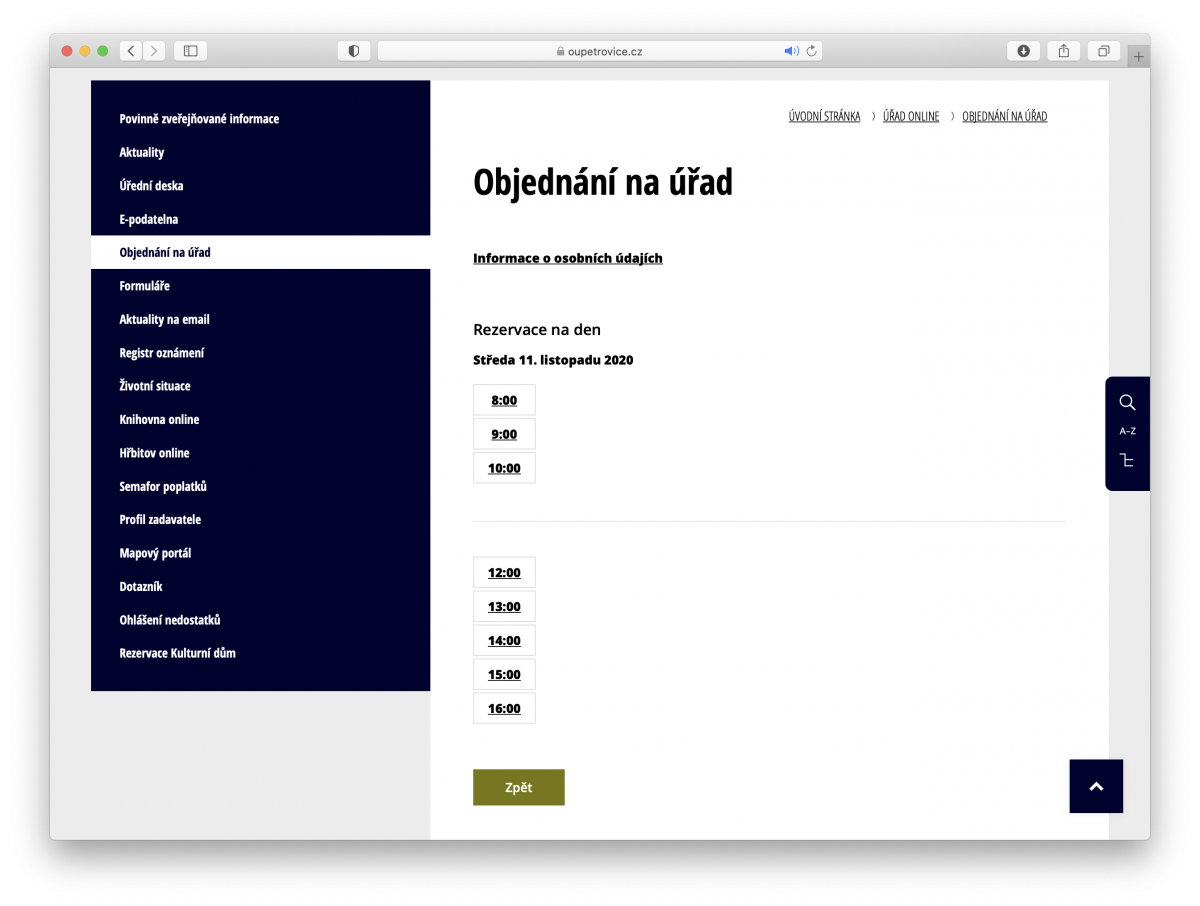The width and height of the screenshot is (1200, 906).
Task: Click the privacy shield icon
Action: point(354,51)
